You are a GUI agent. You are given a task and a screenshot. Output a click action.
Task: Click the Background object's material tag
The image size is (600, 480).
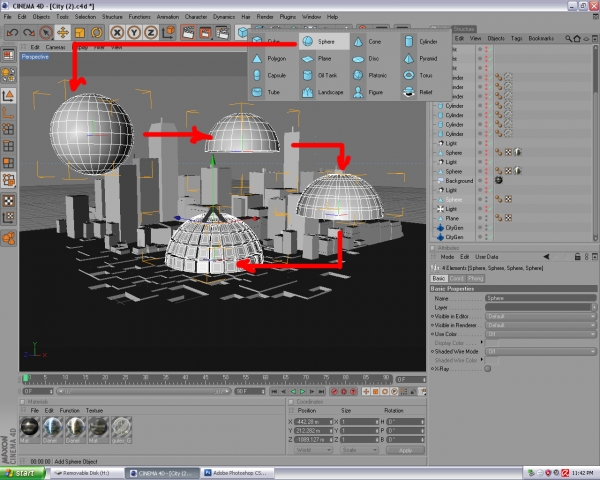(499, 180)
